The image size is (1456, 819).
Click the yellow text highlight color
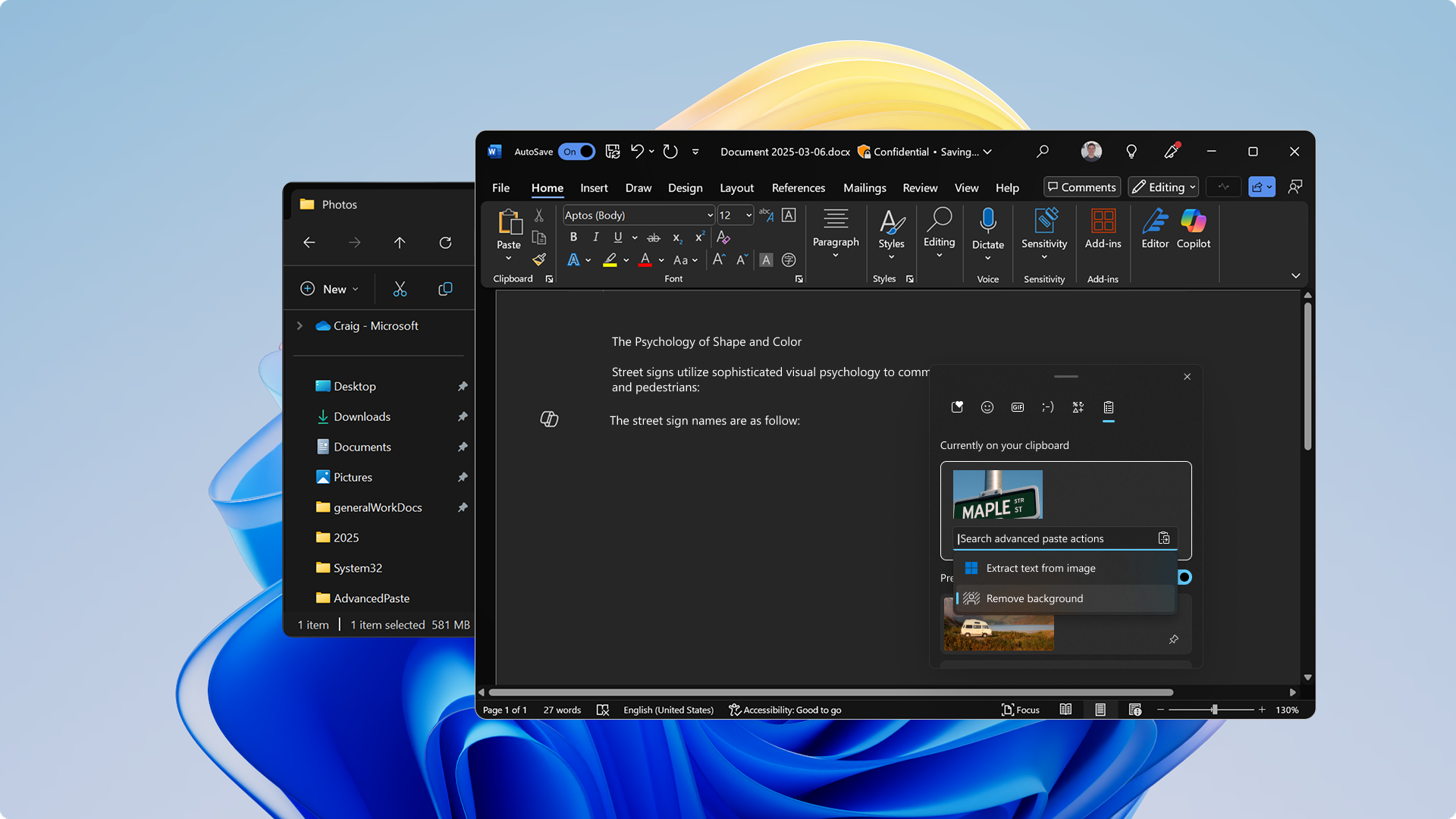pos(610,260)
